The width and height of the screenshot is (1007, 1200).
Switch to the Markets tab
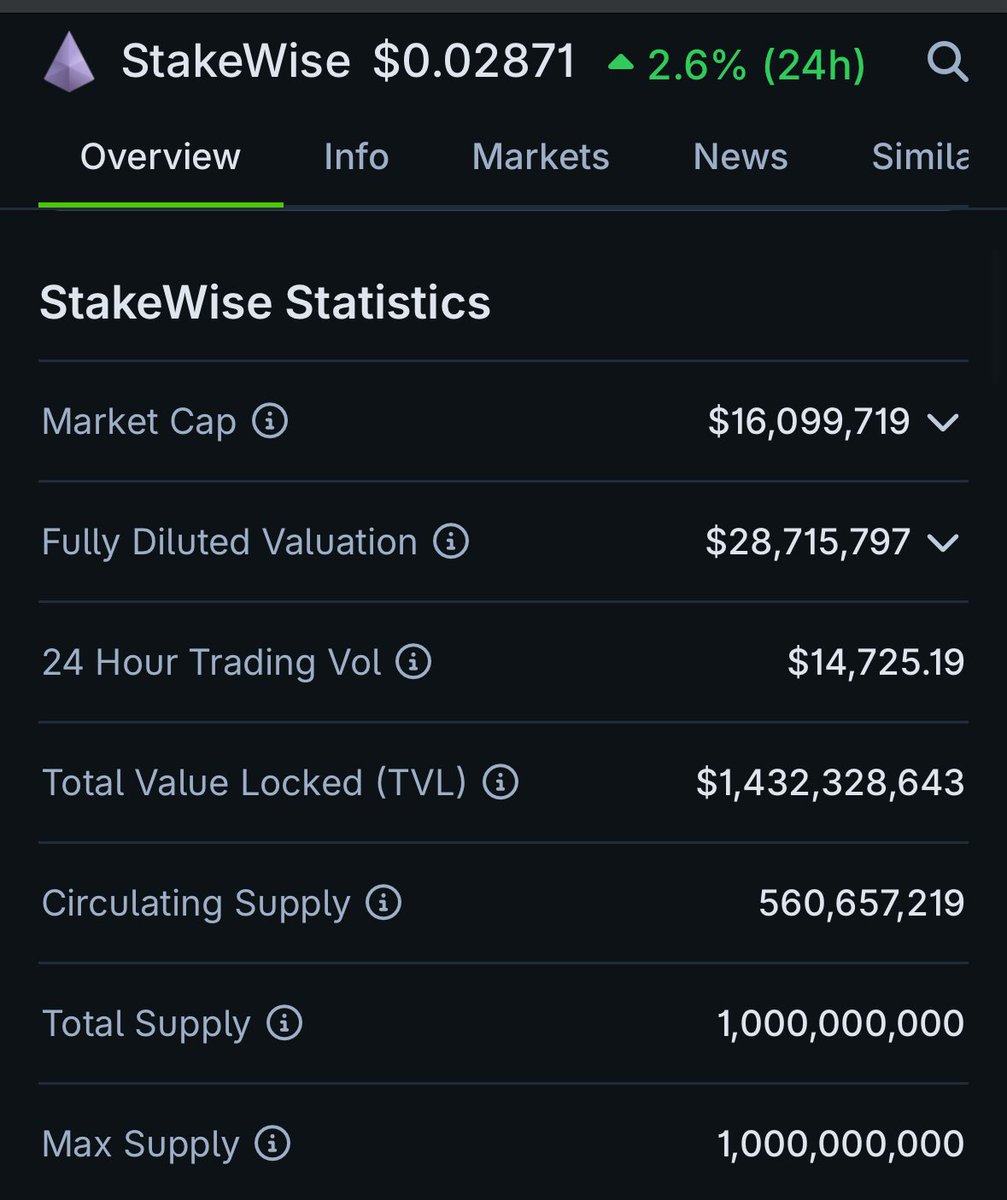[x=540, y=157]
